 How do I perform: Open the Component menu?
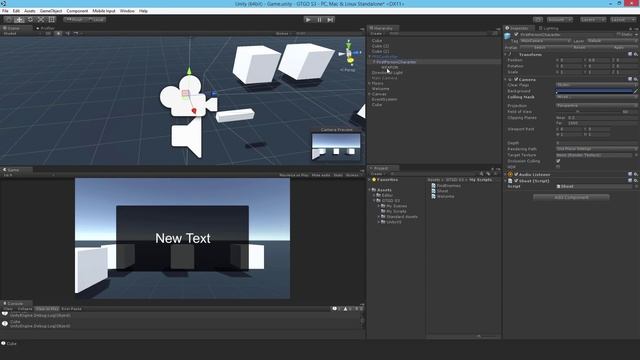(x=77, y=11)
